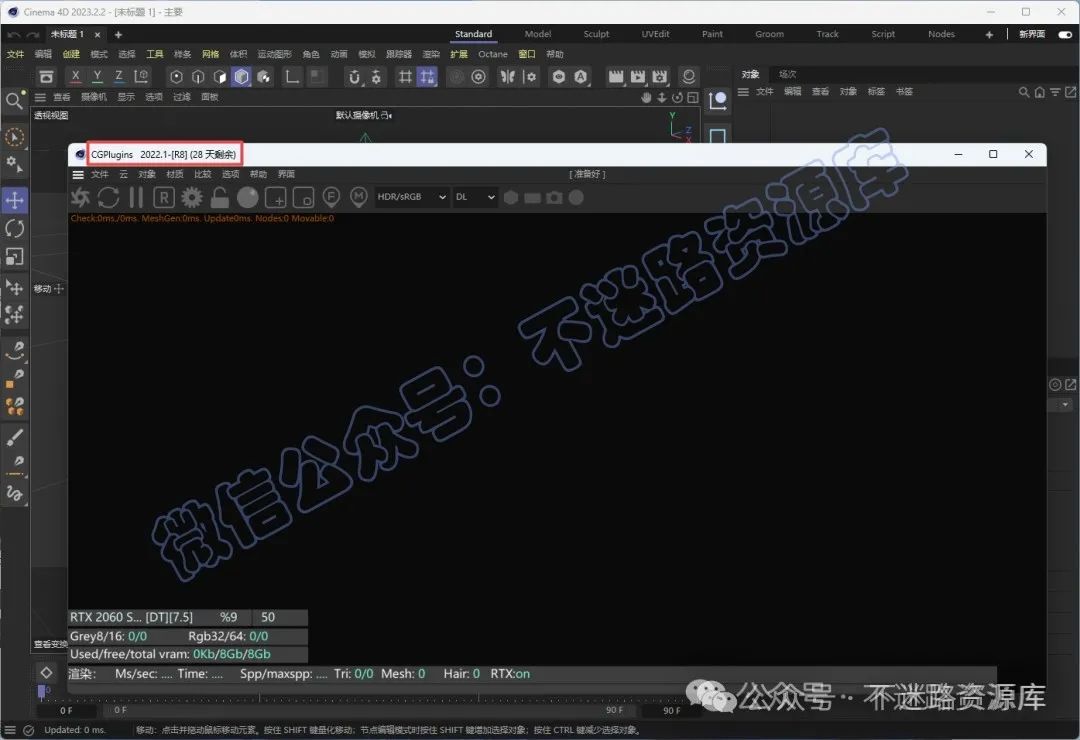Enable the Axis mode L-shaped icon

click(x=292, y=77)
